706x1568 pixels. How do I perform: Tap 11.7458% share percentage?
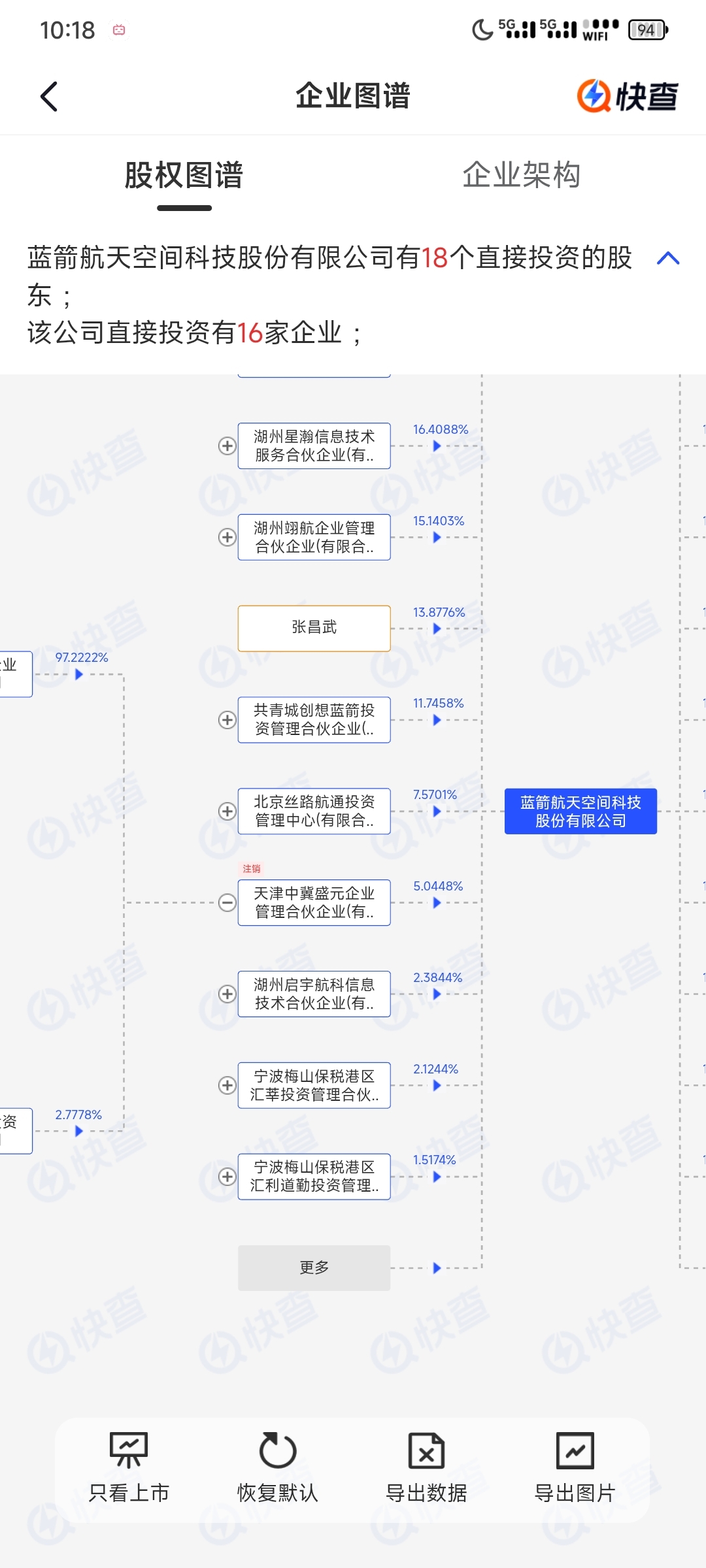tap(439, 703)
